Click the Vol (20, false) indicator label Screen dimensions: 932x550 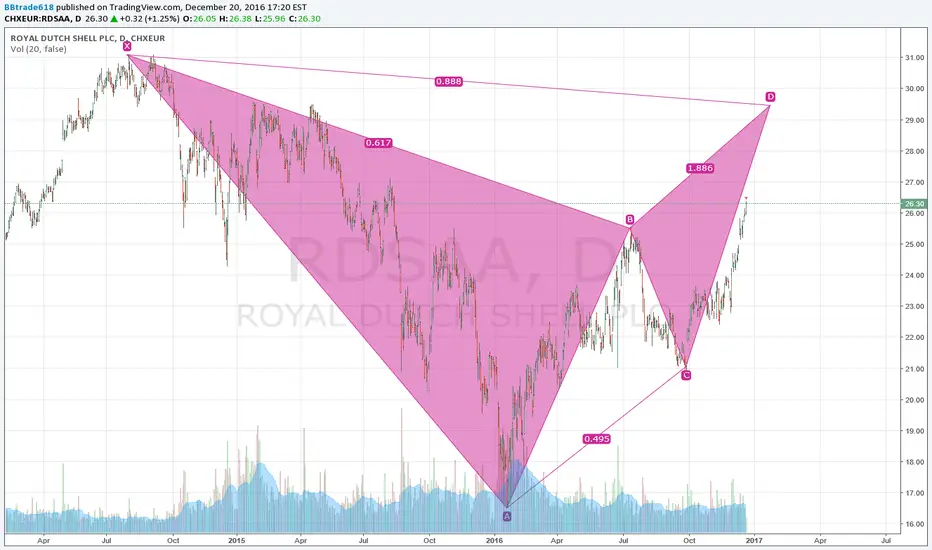click(38, 49)
